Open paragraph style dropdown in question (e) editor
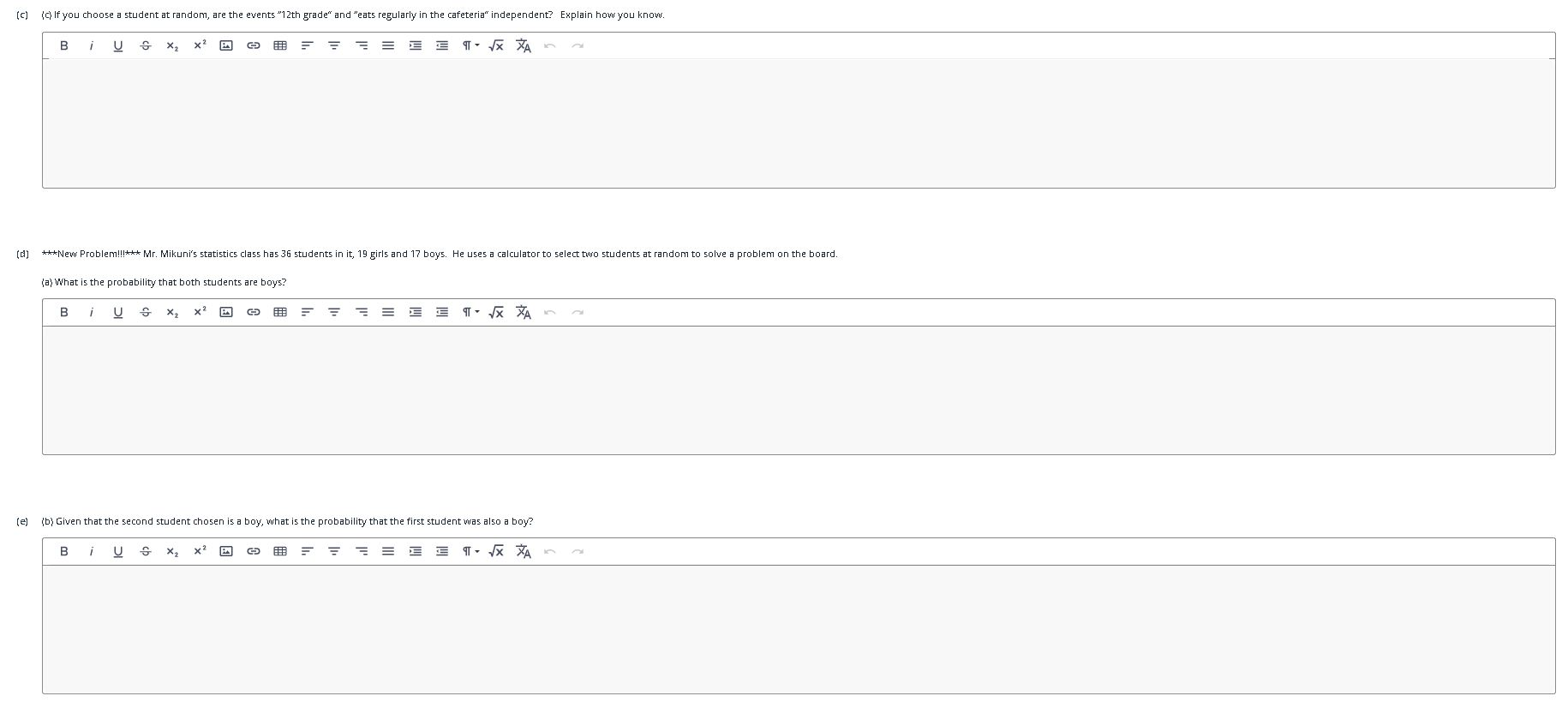The image size is (1568, 708). [470, 551]
